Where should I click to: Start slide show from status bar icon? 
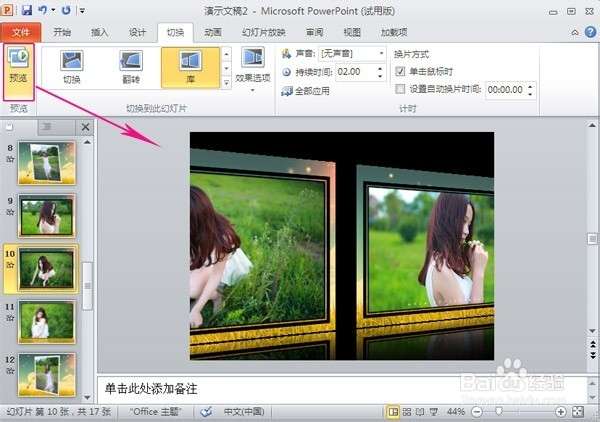tap(432, 411)
